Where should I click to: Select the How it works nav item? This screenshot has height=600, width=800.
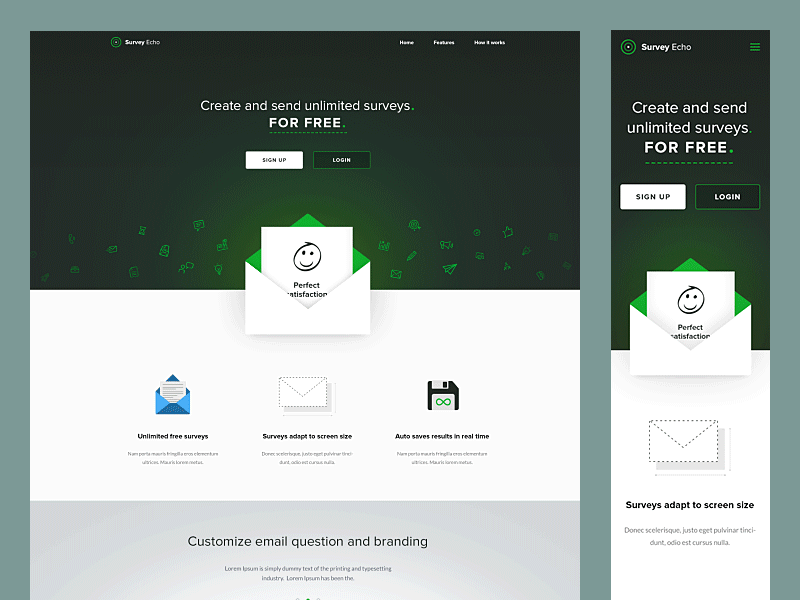(489, 42)
